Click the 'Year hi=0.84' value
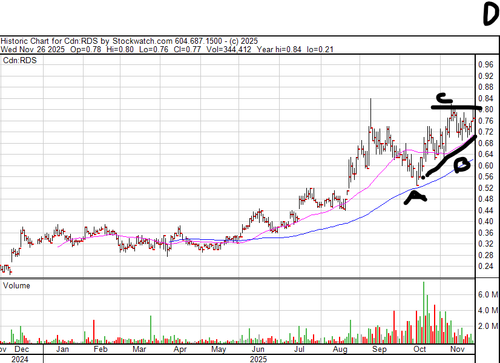This screenshot has height=363, width=500. click(x=279, y=49)
